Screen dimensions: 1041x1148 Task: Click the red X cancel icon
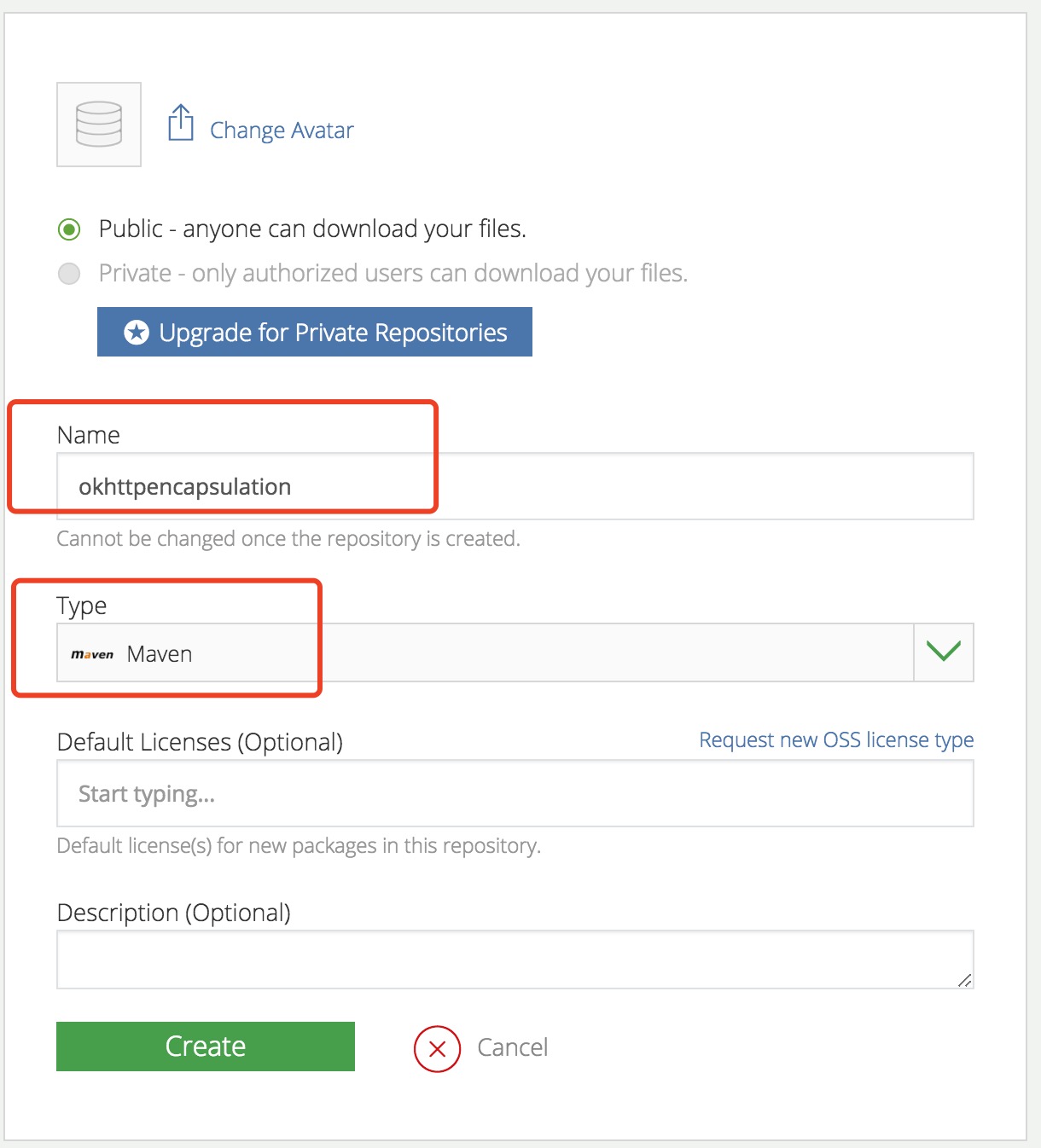tap(438, 1048)
